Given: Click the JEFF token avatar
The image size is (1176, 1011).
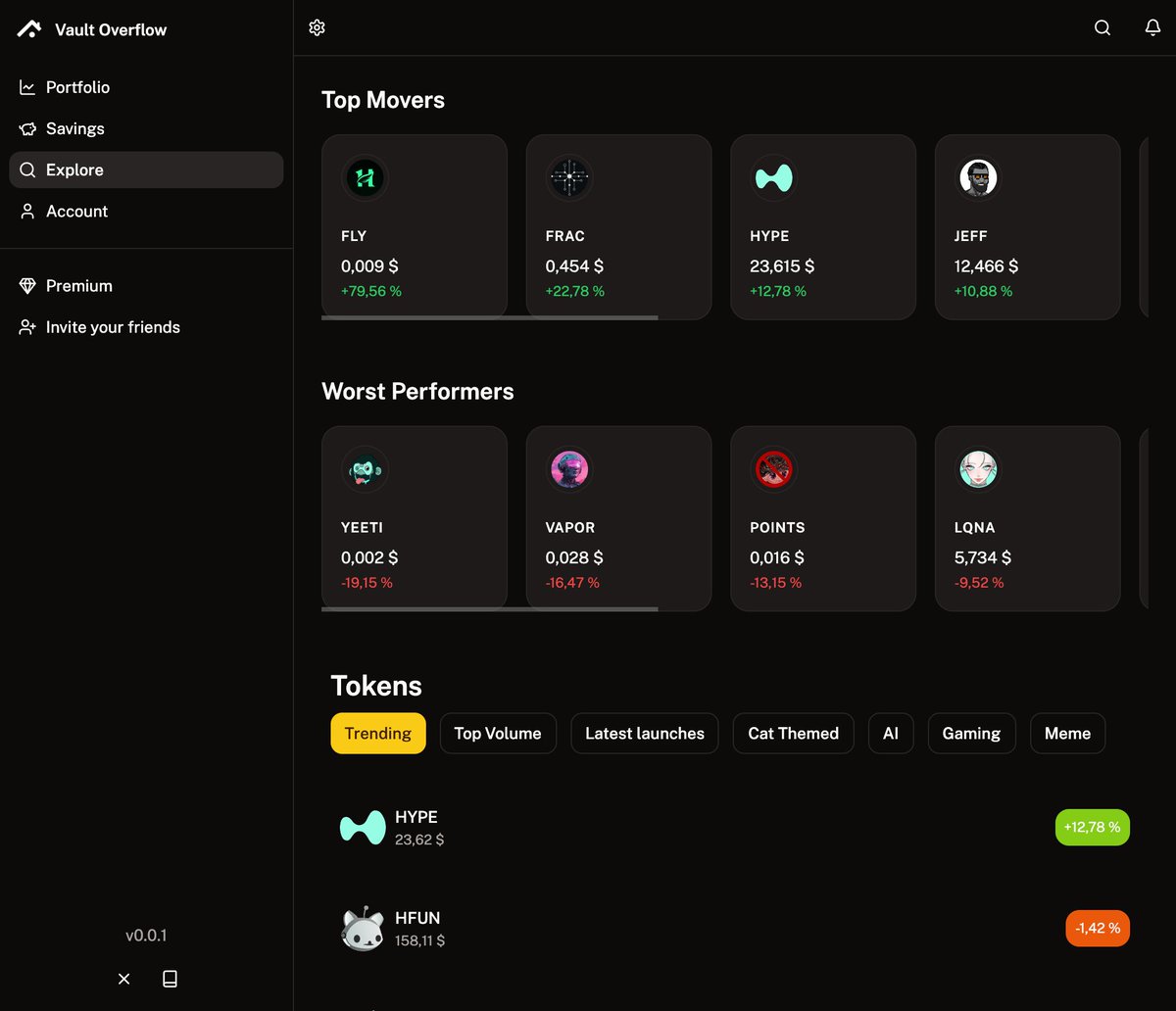Looking at the screenshot, I should coord(978,178).
